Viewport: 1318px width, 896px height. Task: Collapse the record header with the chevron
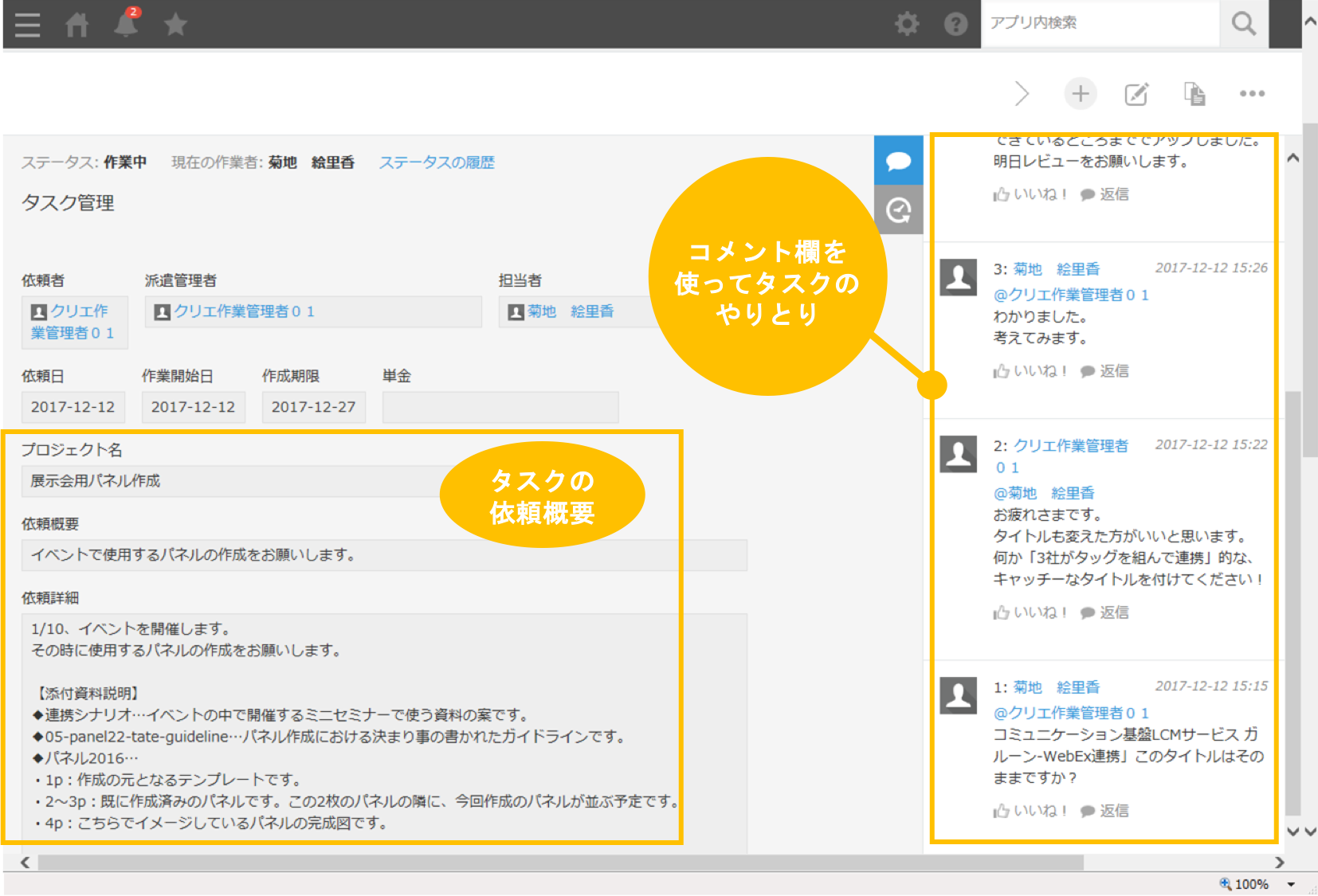1022,93
